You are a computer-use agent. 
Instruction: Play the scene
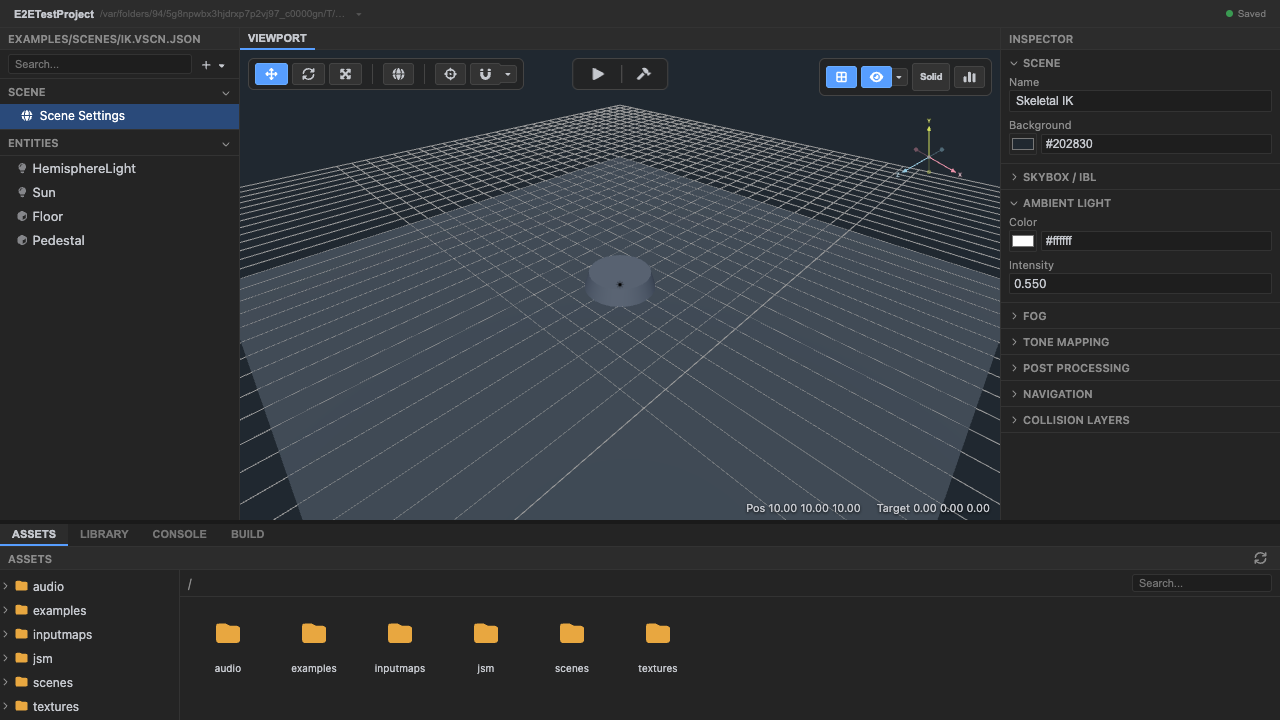tap(598, 74)
